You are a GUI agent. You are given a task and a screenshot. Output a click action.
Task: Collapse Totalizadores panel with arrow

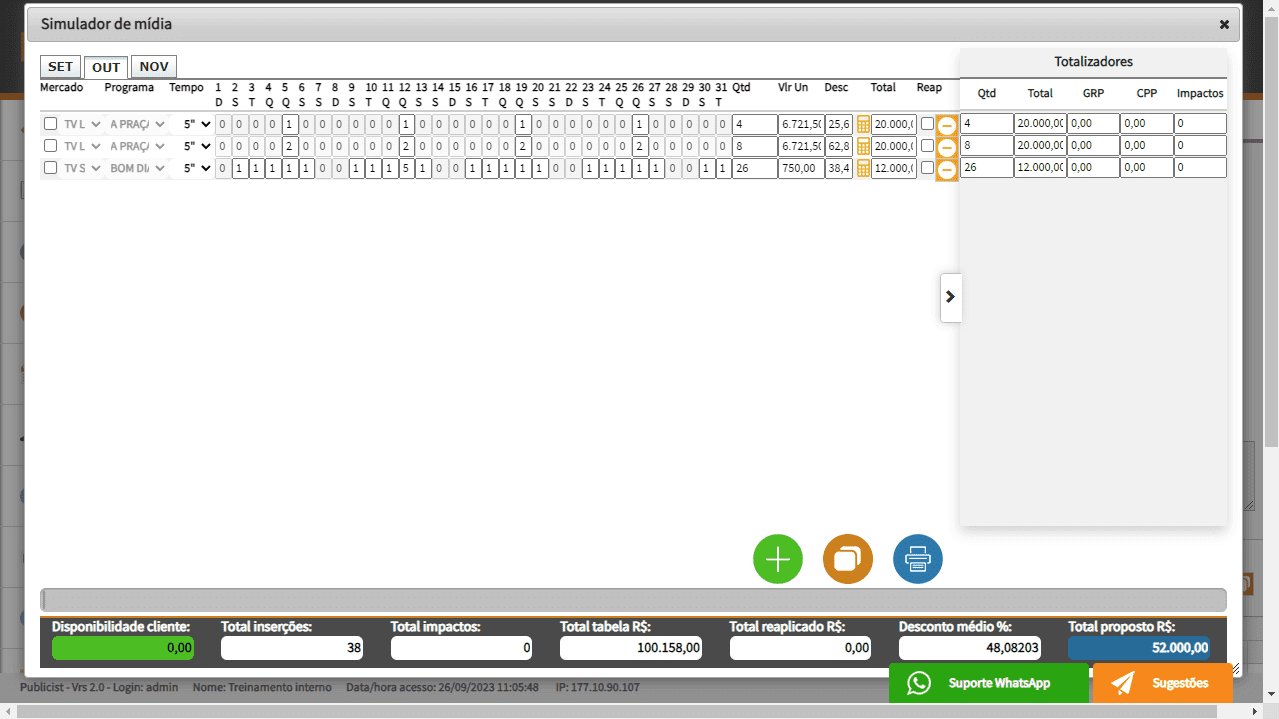click(950, 297)
